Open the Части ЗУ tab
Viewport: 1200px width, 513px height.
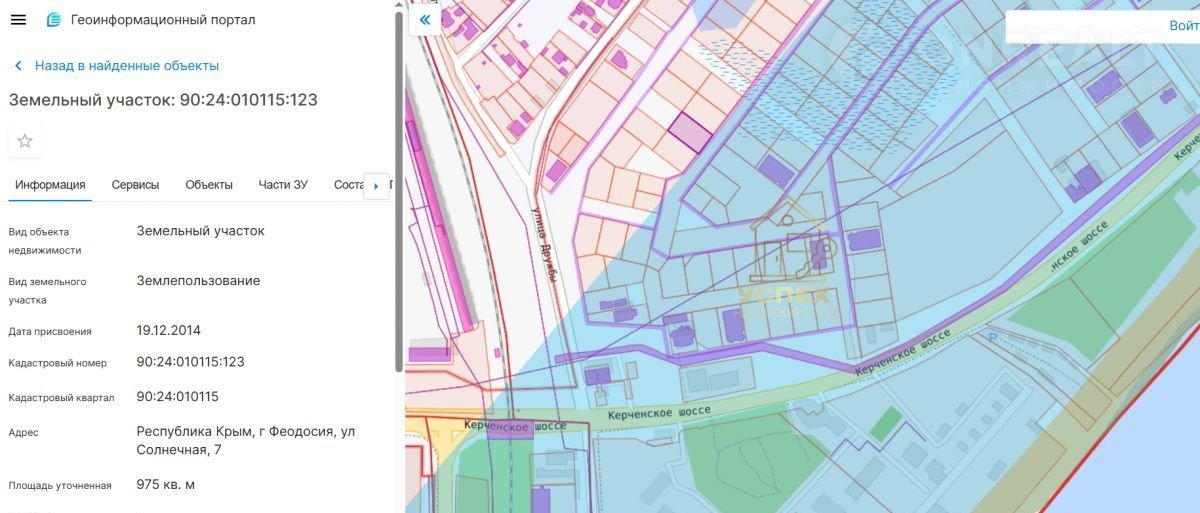click(283, 185)
